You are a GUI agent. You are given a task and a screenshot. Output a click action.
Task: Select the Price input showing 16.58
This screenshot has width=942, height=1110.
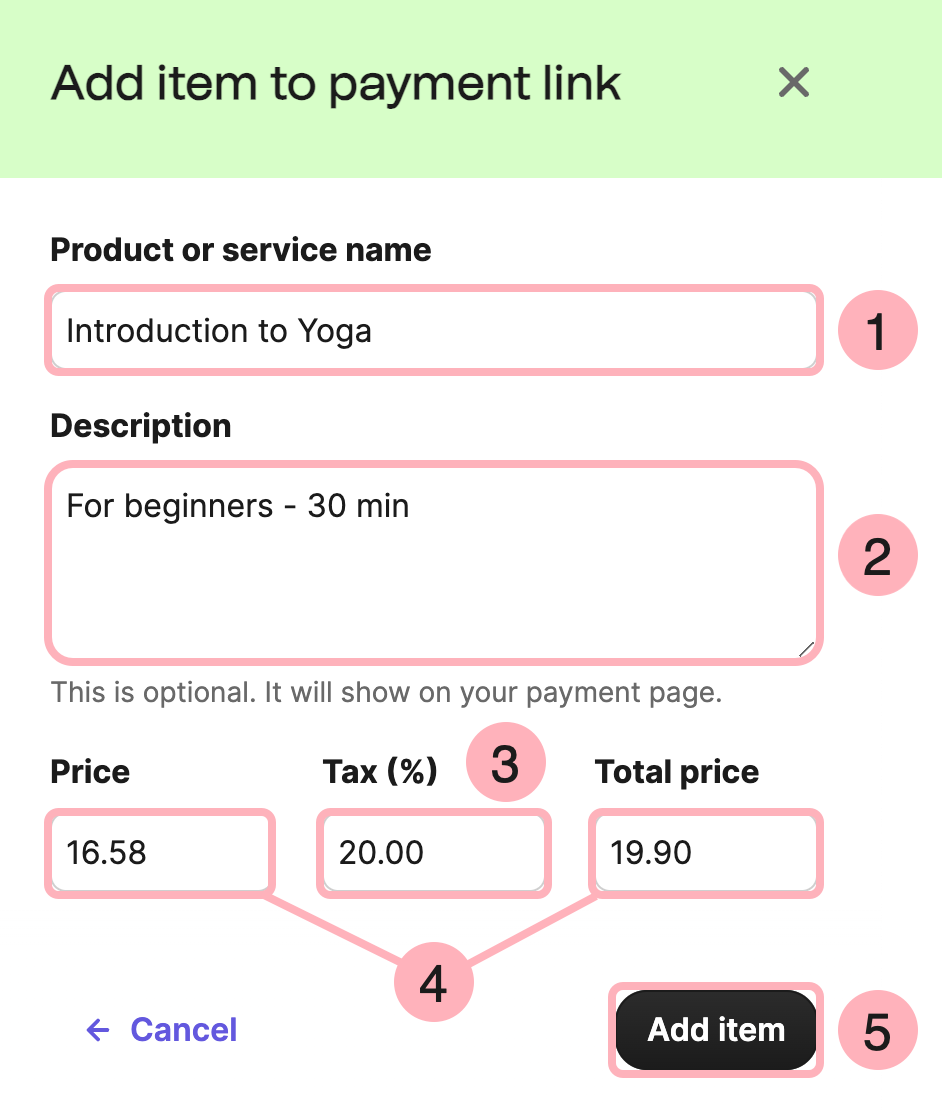click(x=160, y=853)
